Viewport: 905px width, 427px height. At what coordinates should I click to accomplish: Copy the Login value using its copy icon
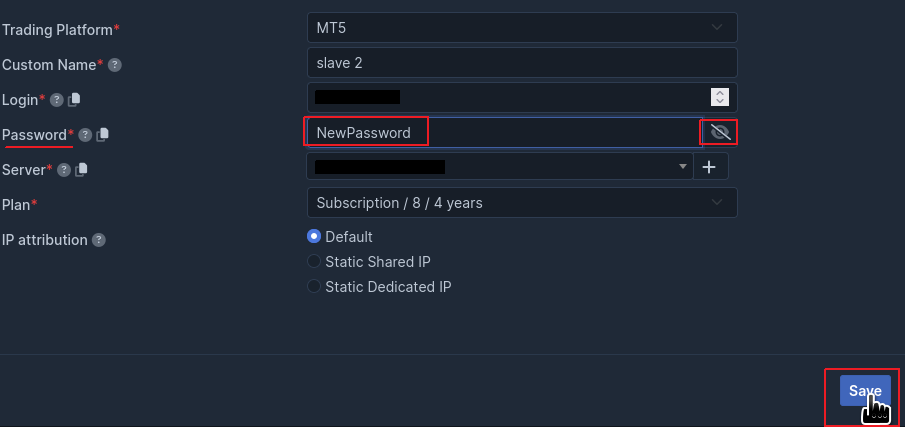74,100
